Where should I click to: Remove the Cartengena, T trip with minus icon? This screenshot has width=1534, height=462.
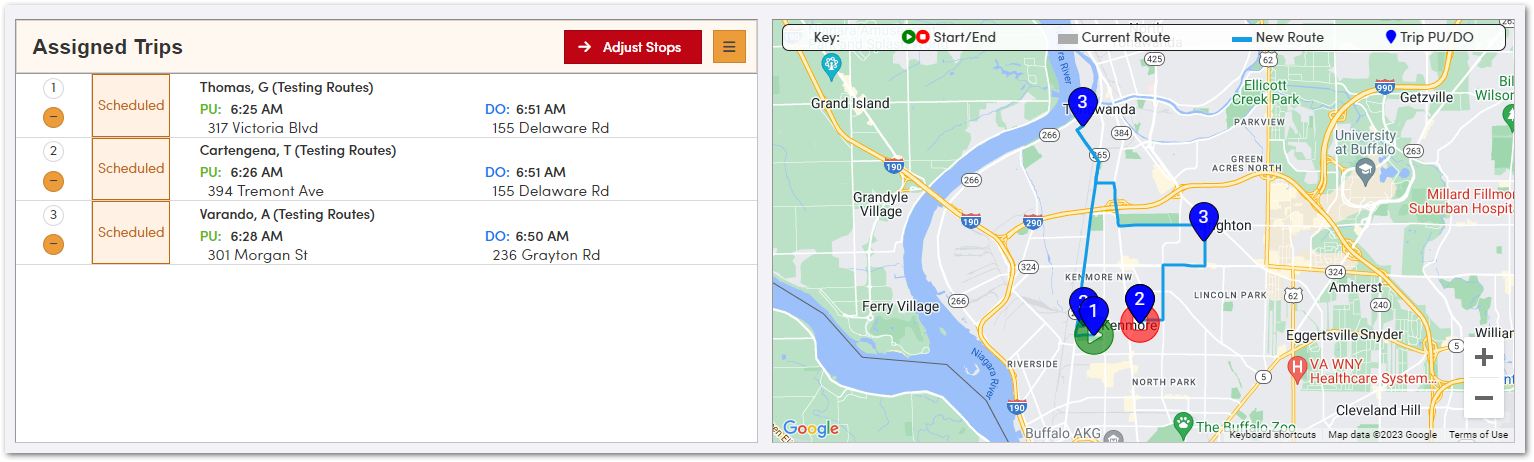click(54, 181)
